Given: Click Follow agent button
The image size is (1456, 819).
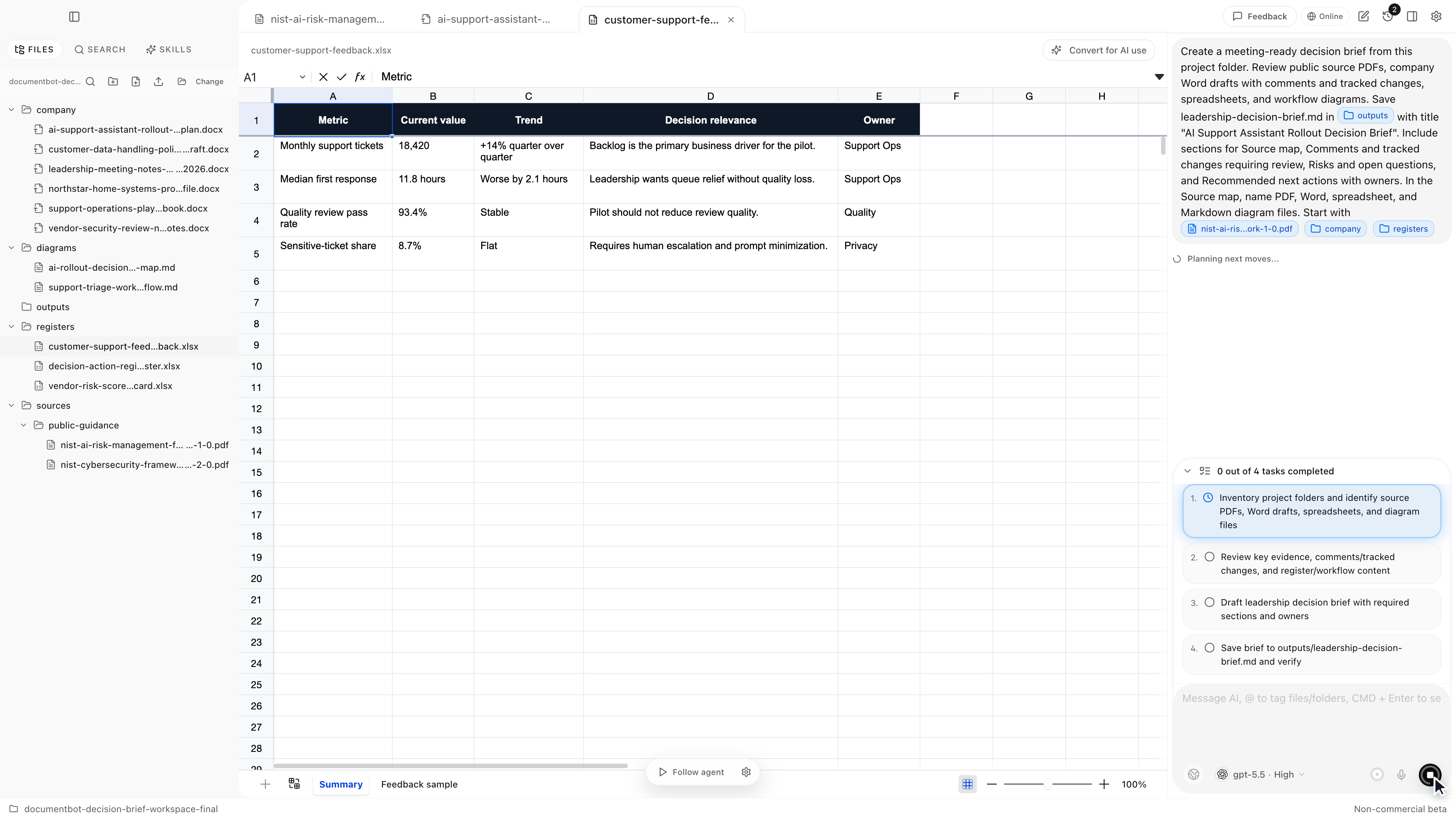Looking at the screenshot, I should (692, 772).
